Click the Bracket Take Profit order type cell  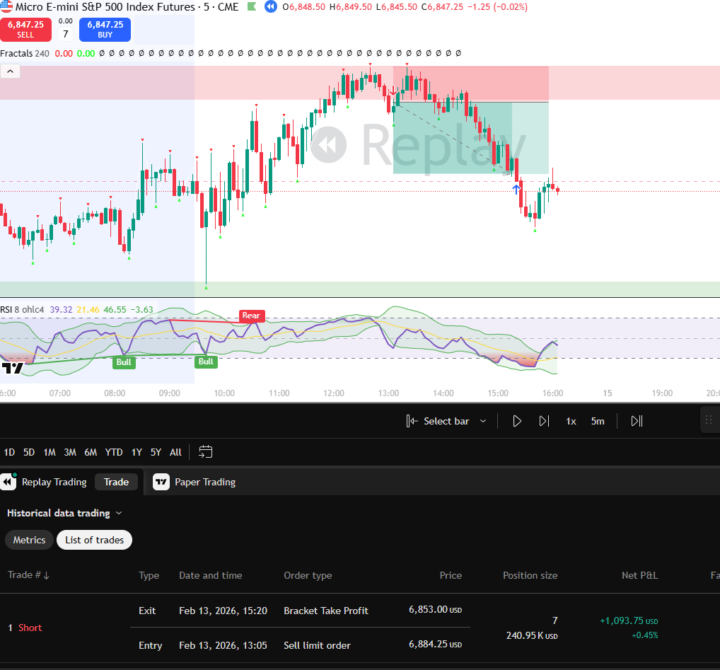tap(326, 611)
